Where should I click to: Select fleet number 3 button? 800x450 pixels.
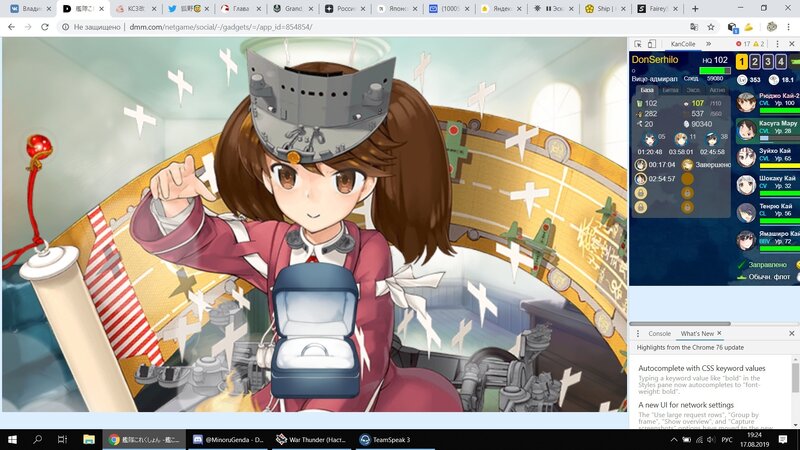[768, 62]
